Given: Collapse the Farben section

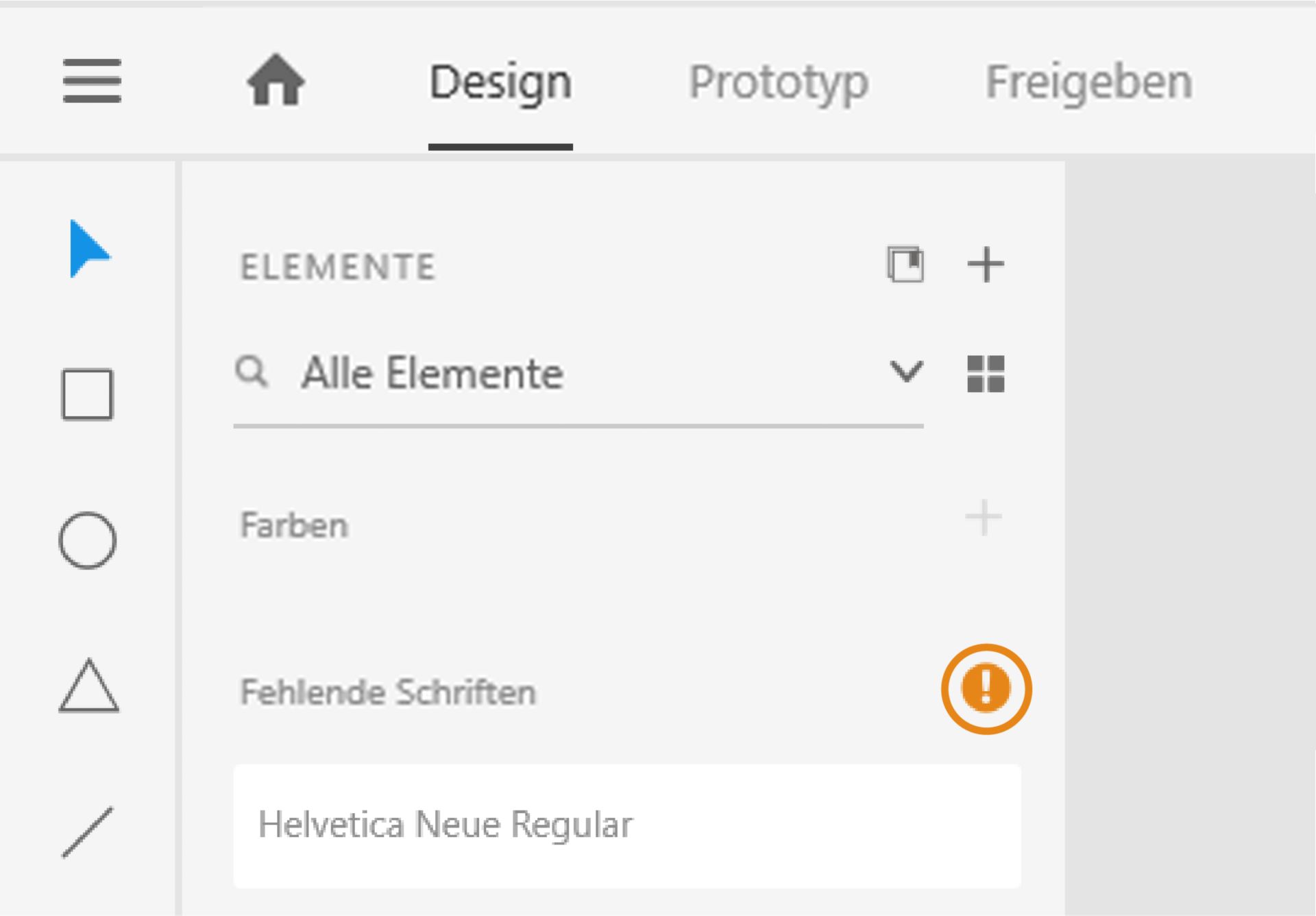Looking at the screenshot, I should [295, 525].
